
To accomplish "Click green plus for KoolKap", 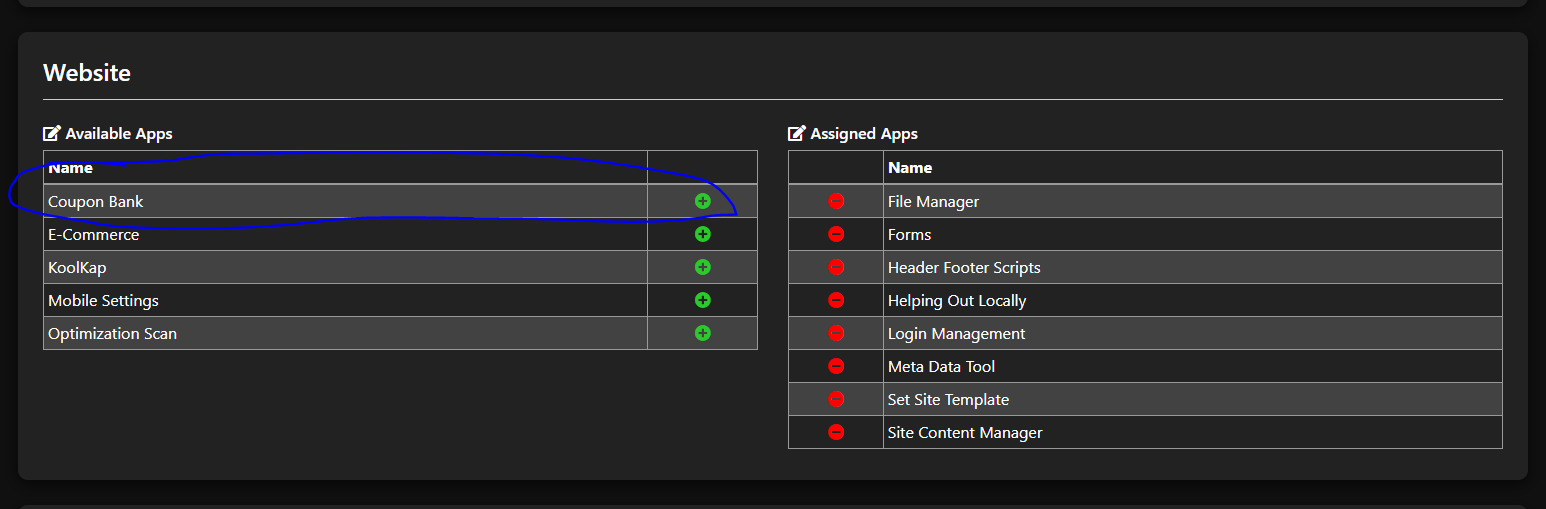I will click(702, 267).
